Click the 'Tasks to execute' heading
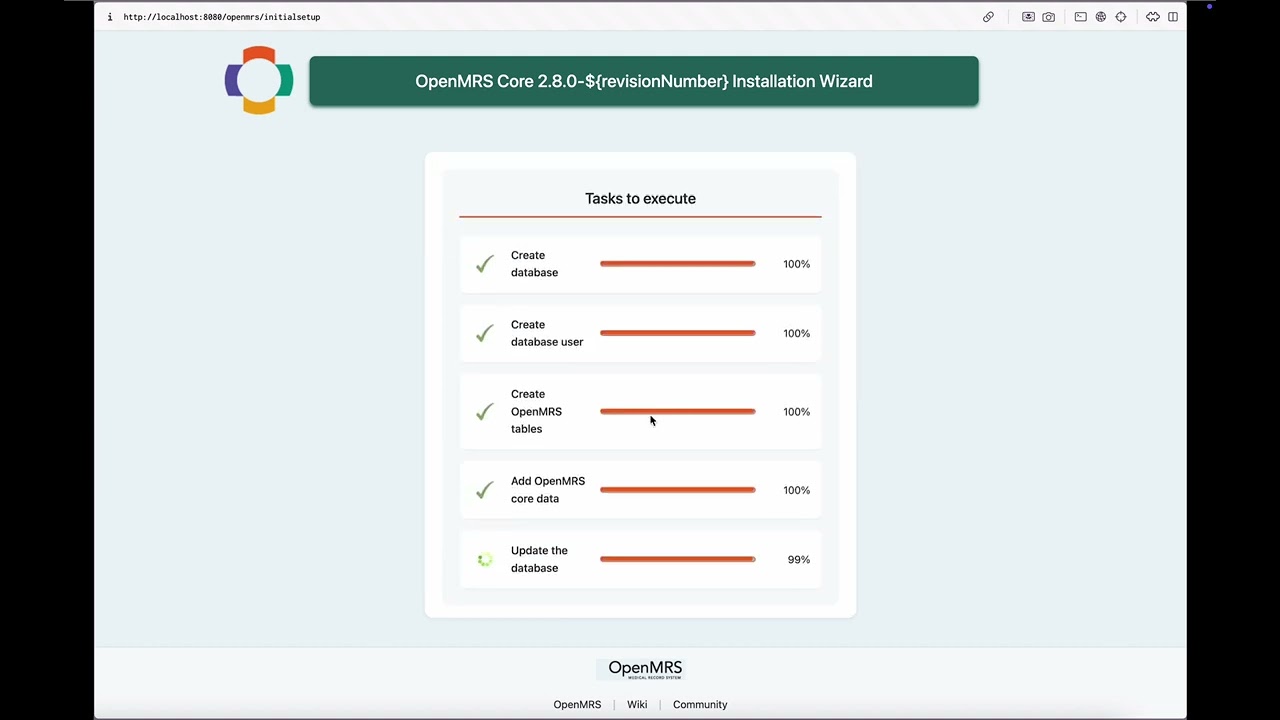This screenshot has width=1280, height=720. click(640, 198)
